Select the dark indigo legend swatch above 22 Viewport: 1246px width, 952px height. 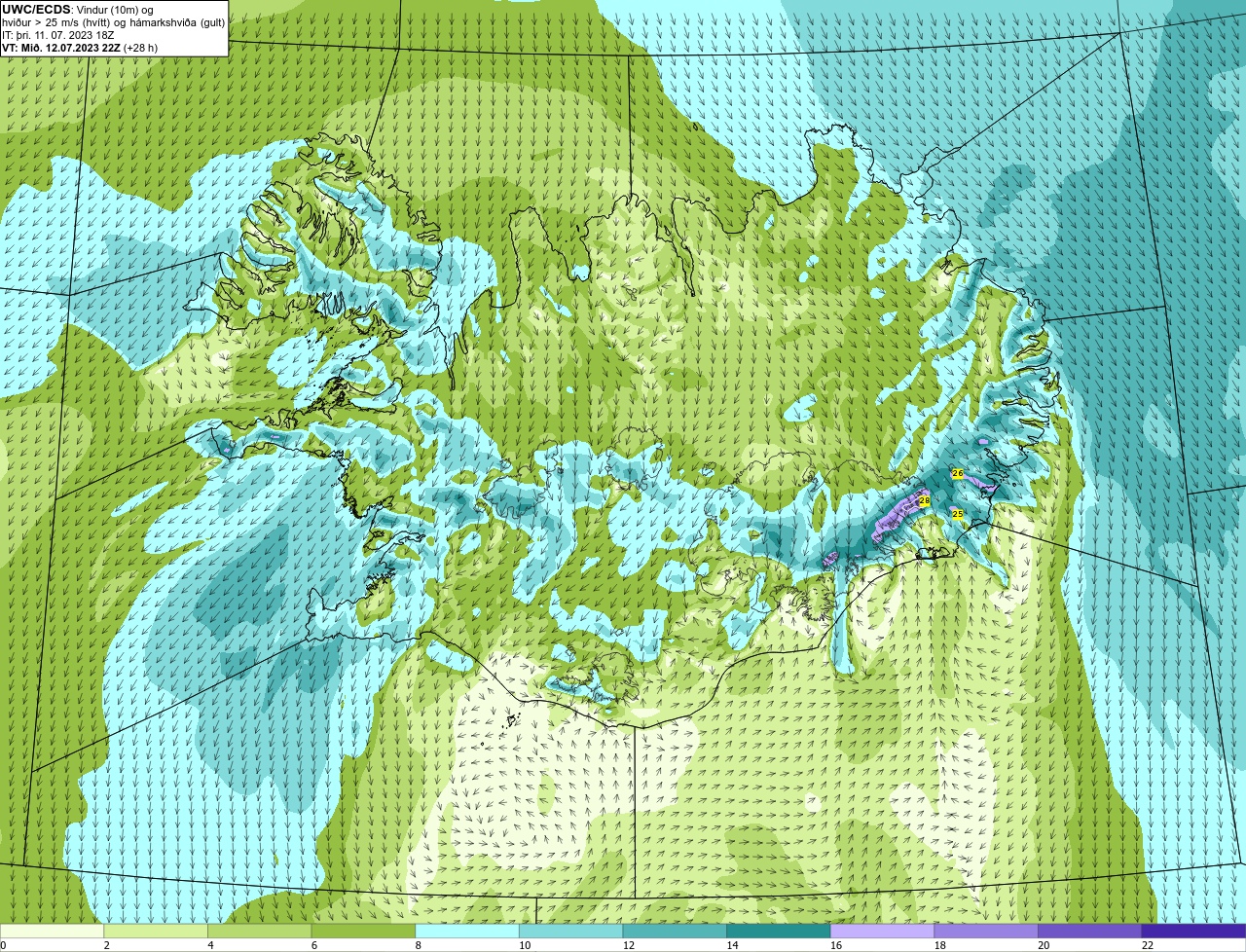pos(1194,931)
